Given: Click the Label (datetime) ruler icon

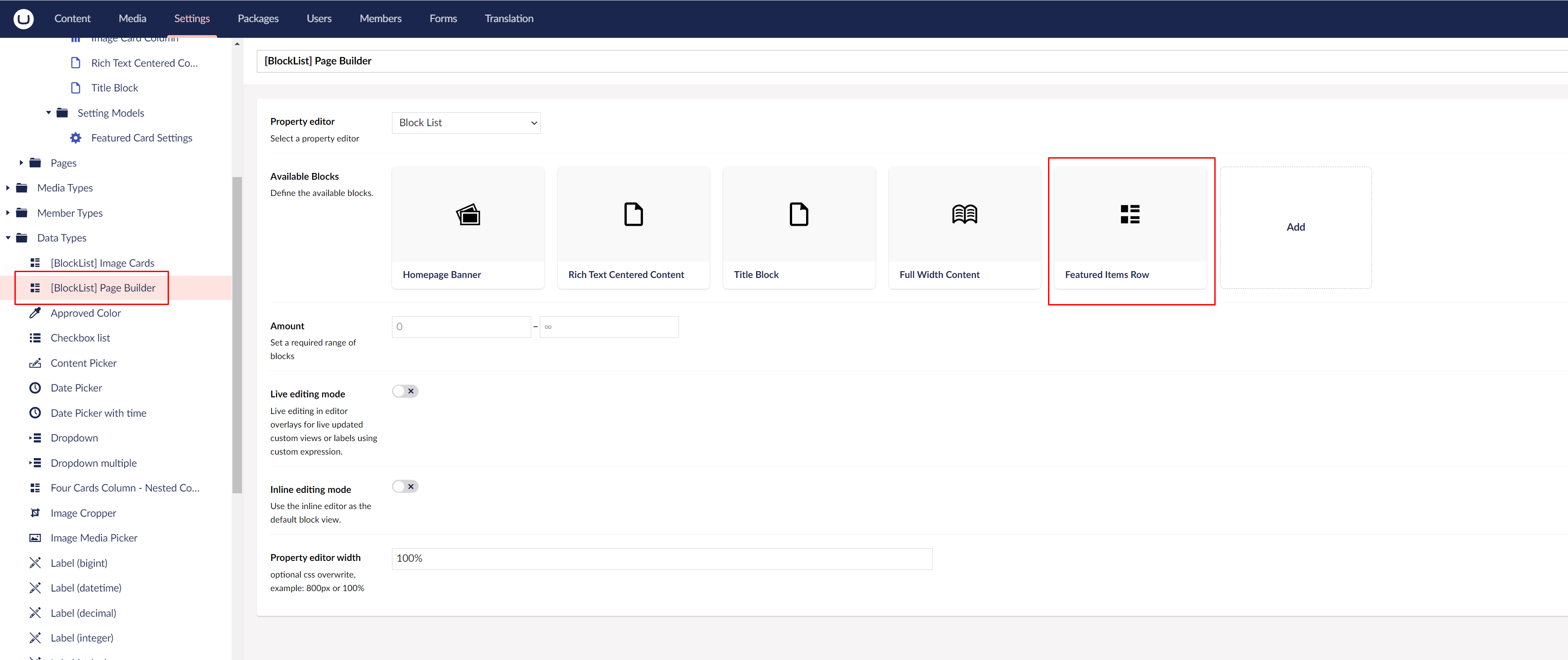Looking at the screenshot, I should click(35, 587).
